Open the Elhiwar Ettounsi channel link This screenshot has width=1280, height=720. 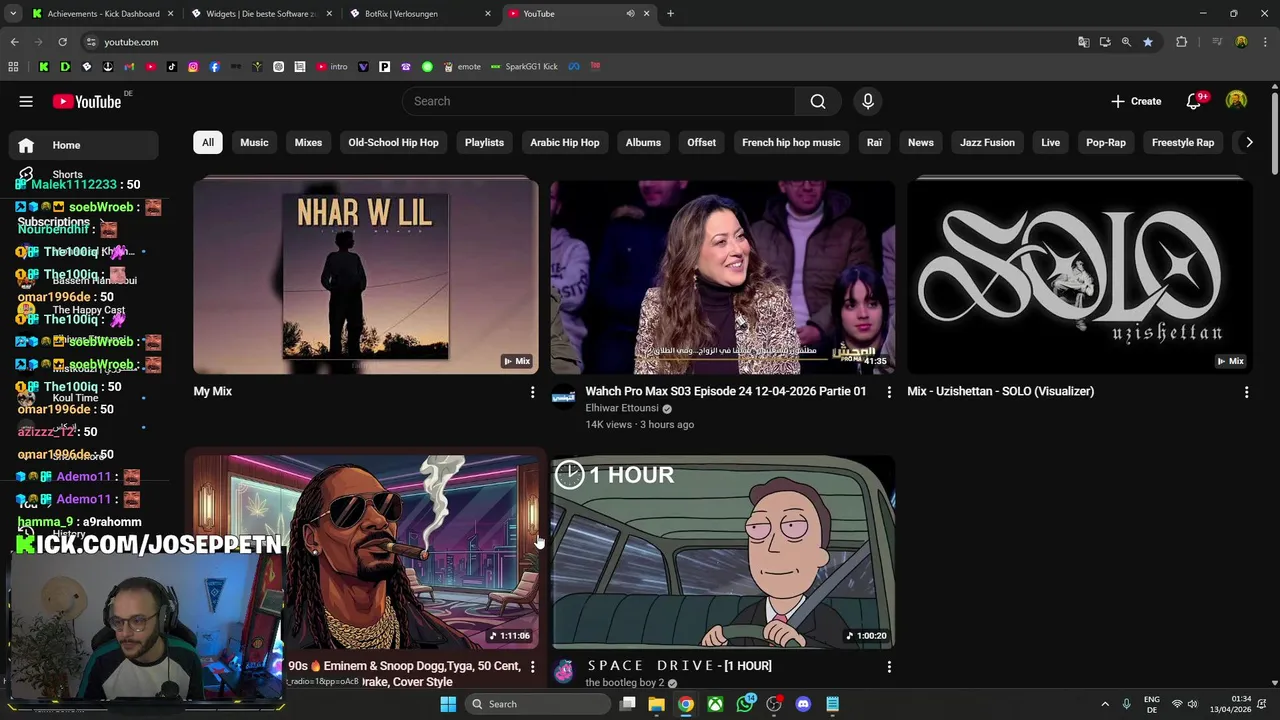(x=622, y=408)
